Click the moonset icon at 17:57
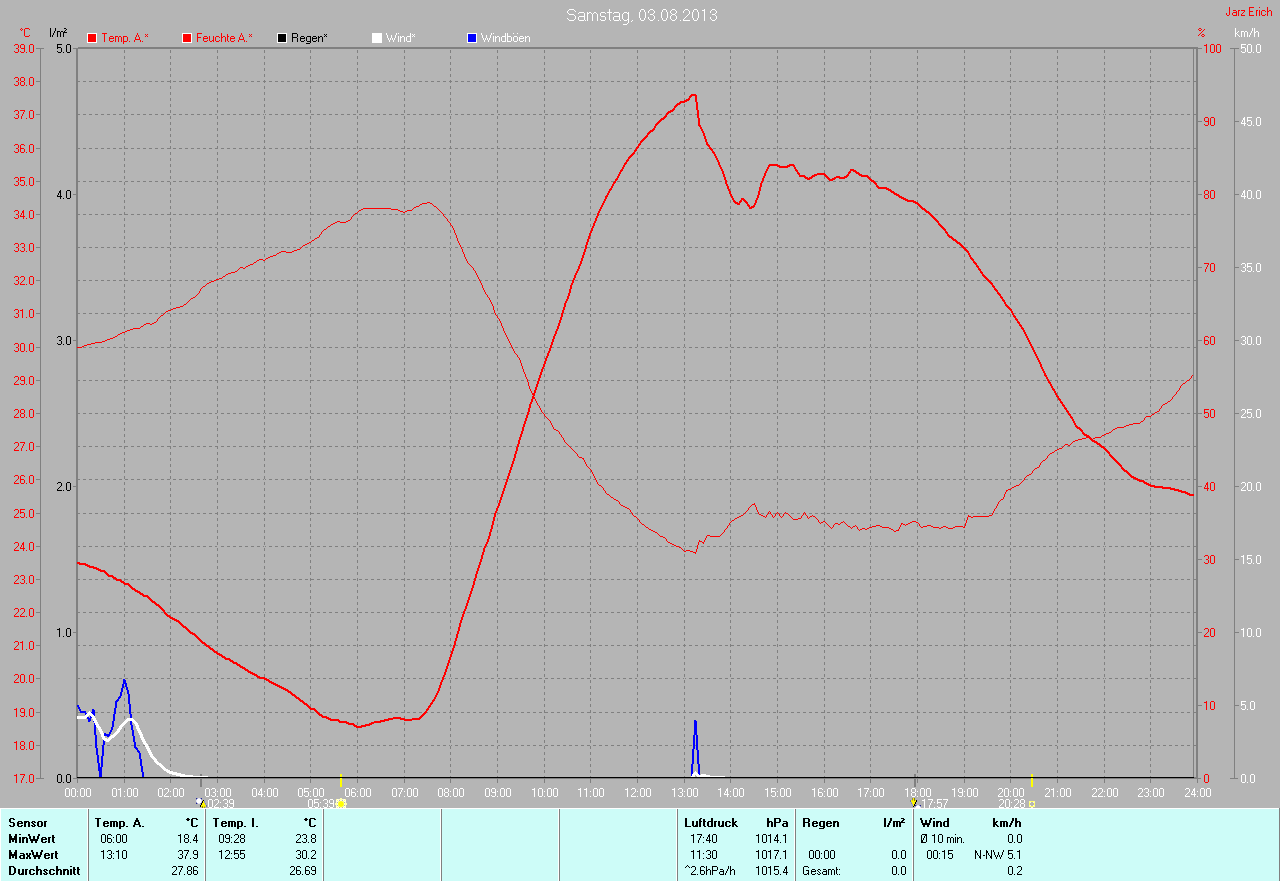Screen dimensions: 1280x881 [x=914, y=802]
